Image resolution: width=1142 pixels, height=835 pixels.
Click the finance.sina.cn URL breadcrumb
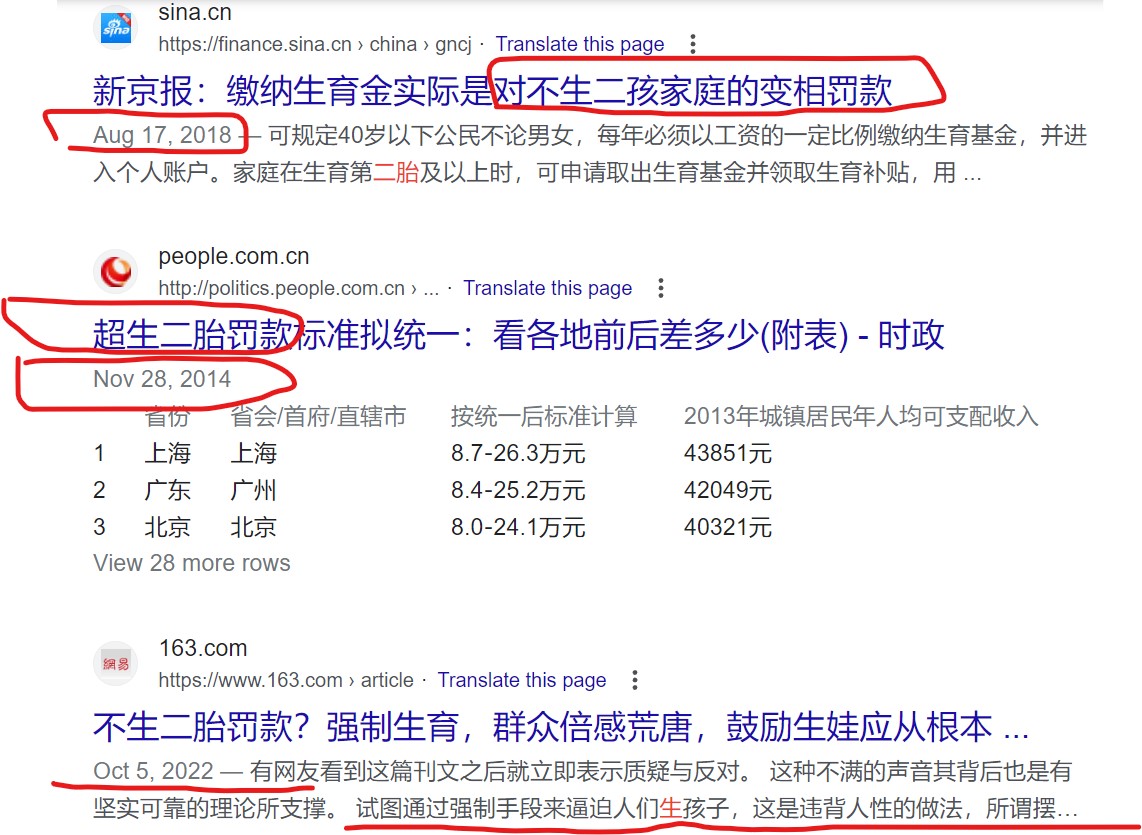pyautogui.click(x=315, y=44)
